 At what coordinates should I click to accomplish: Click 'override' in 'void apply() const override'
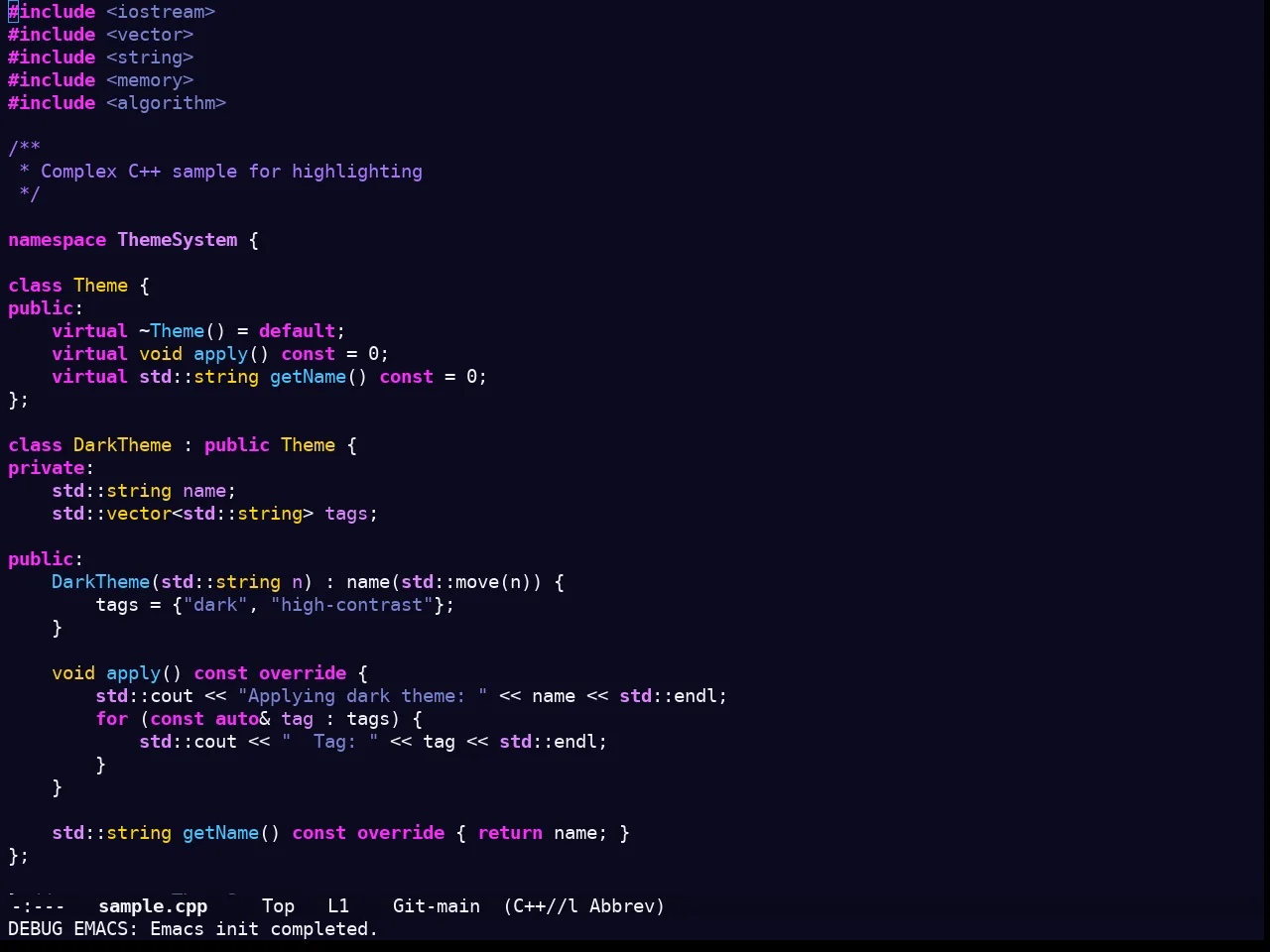coord(303,673)
